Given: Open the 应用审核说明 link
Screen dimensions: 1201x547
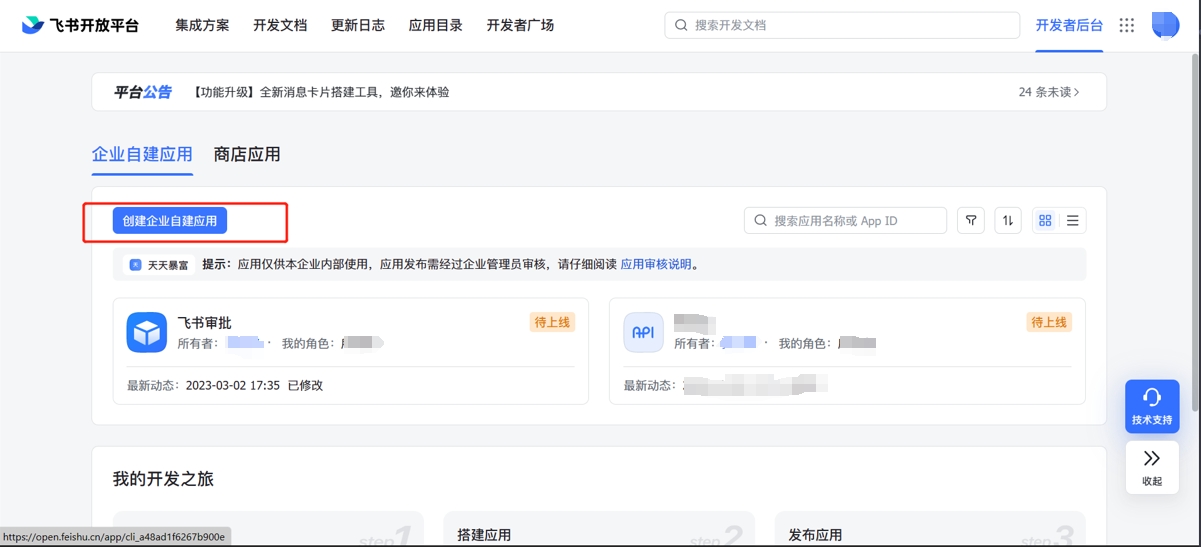Looking at the screenshot, I should tap(656, 264).
